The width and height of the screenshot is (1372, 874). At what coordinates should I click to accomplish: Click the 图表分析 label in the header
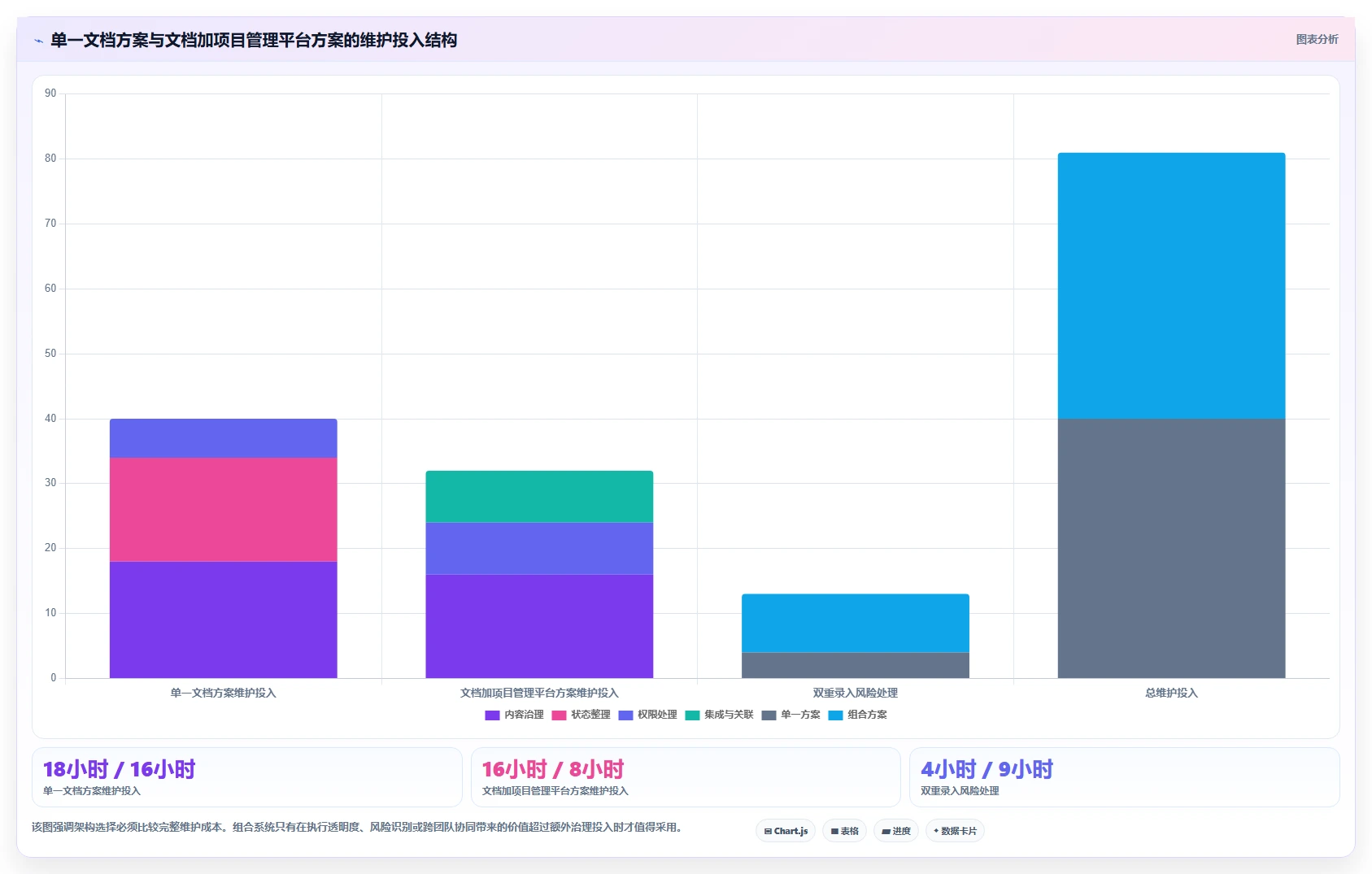click(1317, 39)
